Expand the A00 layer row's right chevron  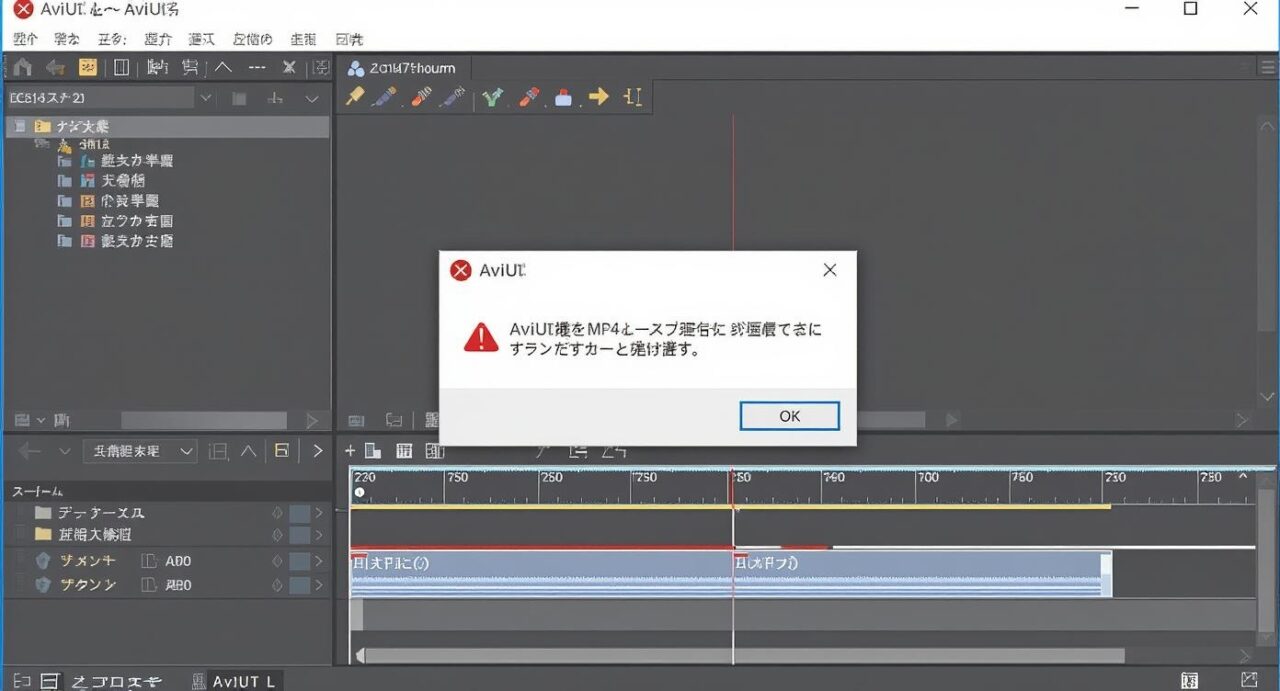click(x=320, y=561)
